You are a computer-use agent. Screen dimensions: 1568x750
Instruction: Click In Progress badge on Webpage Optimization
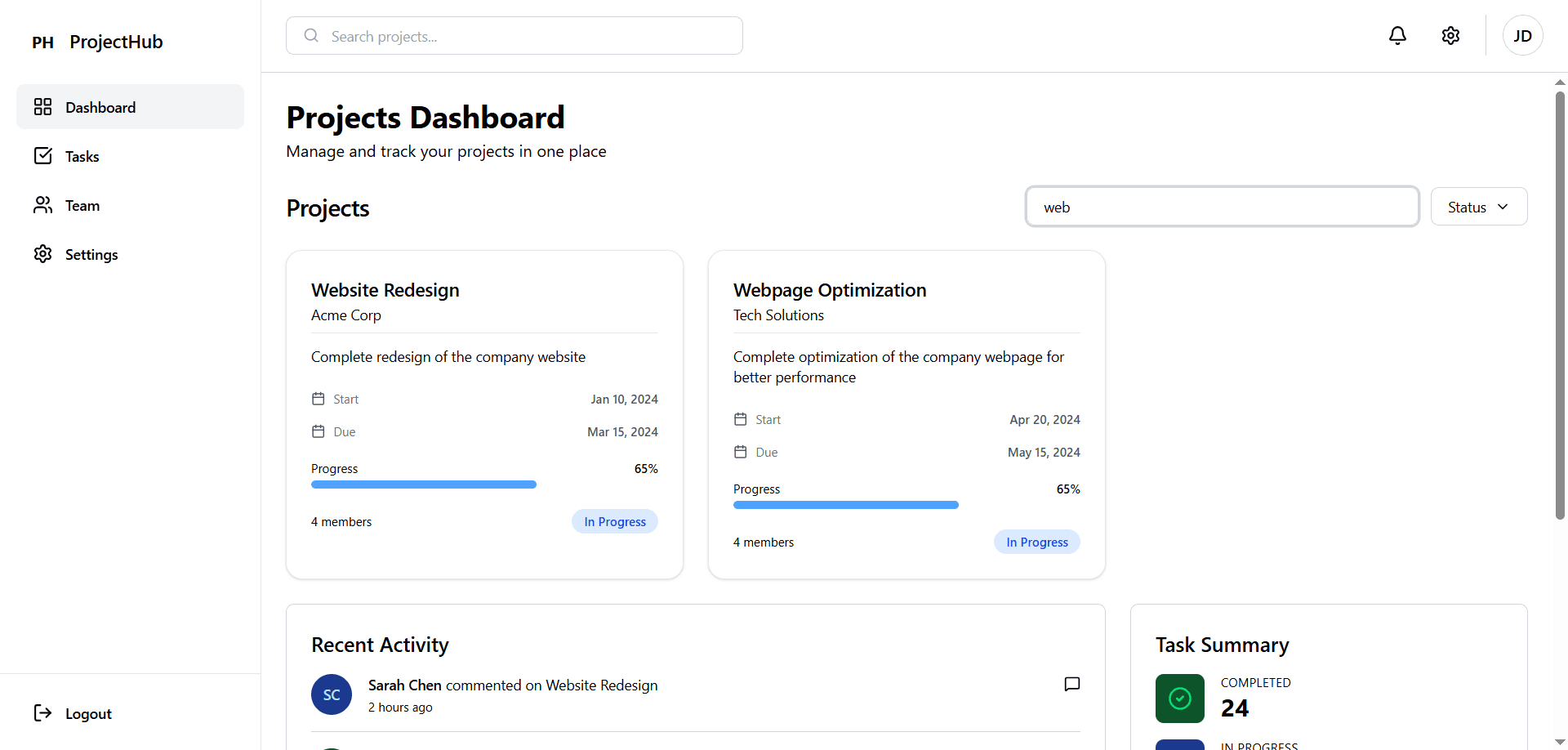[x=1037, y=542]
